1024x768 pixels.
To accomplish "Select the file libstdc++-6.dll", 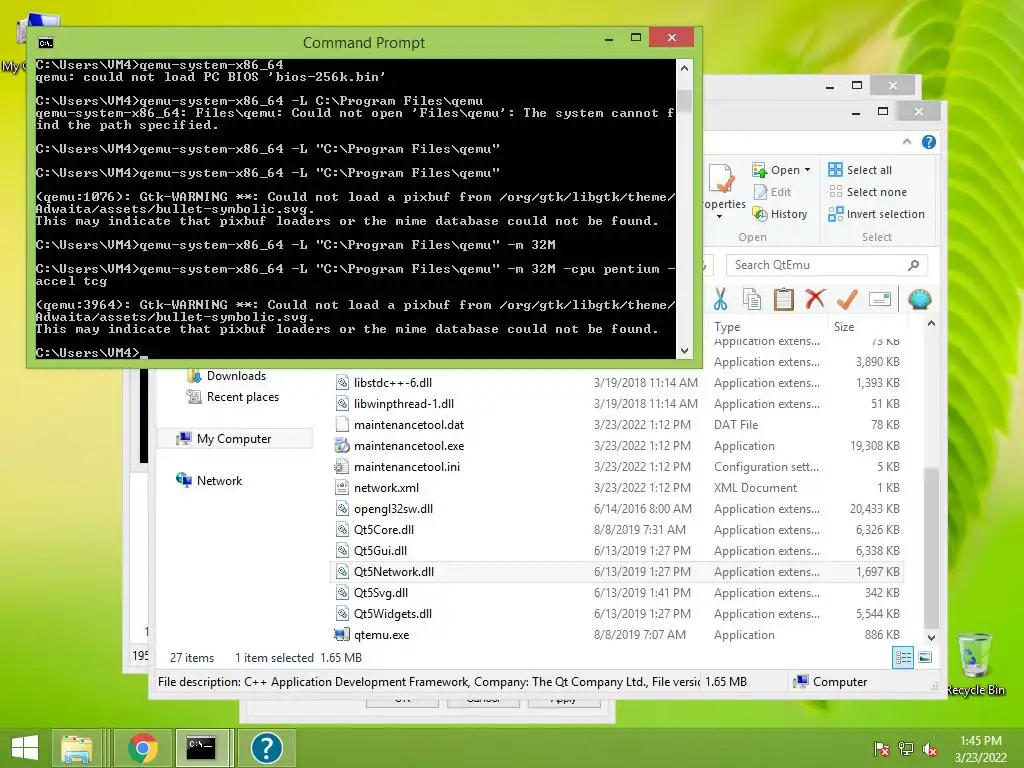I will 392,383.
